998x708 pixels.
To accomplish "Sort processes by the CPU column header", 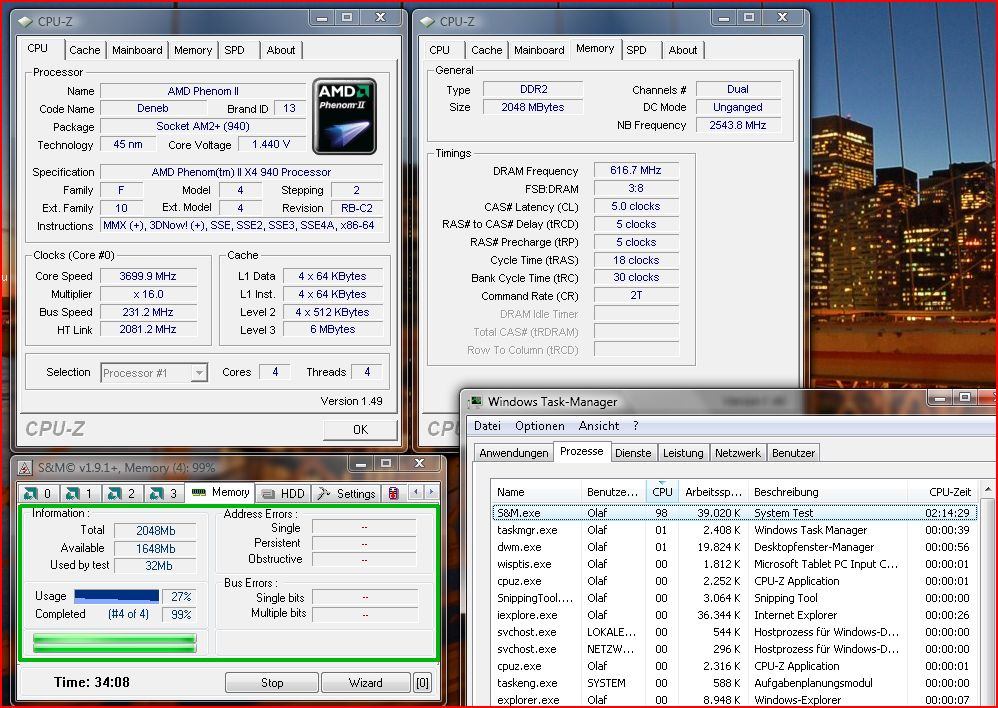I will point(662,492).
